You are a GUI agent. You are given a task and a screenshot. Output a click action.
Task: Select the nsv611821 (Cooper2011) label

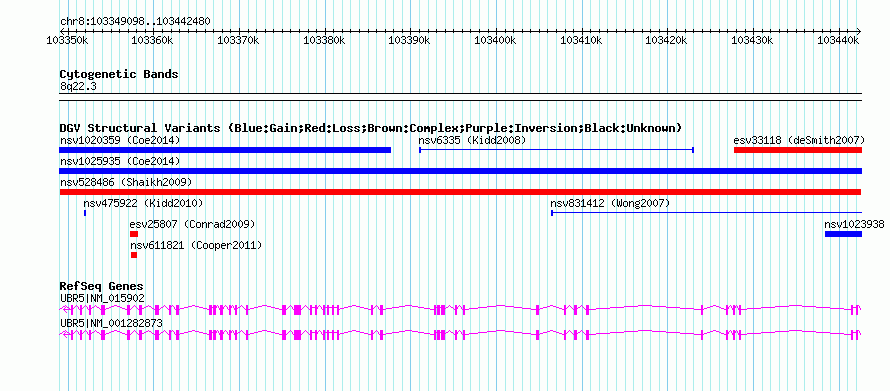[x=196, y=245]
